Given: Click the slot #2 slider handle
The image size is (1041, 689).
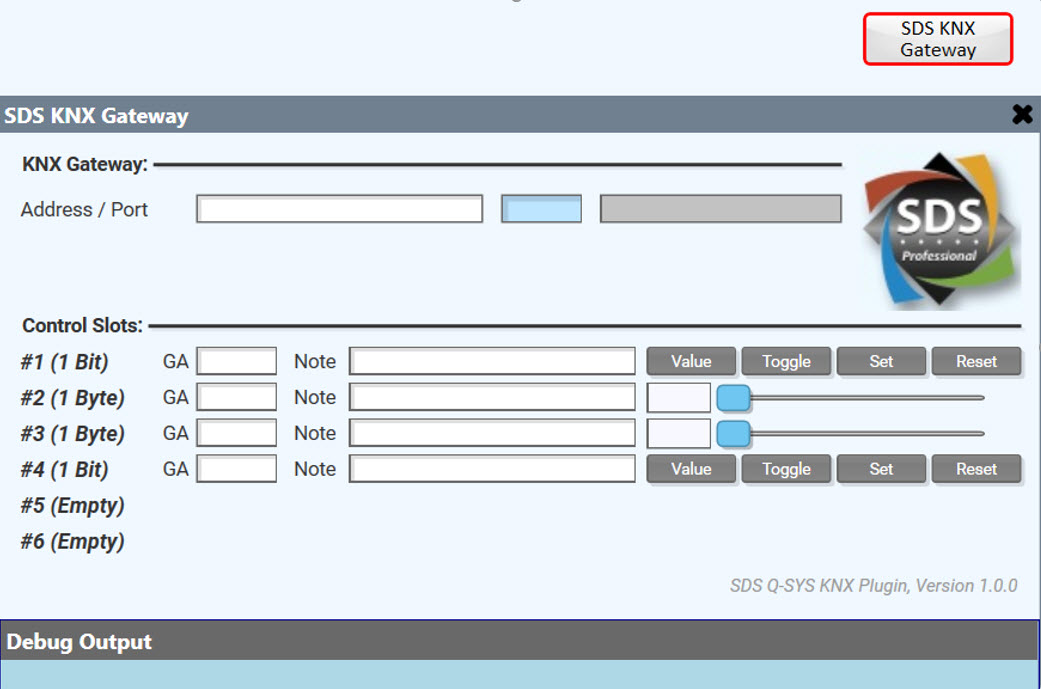Looking at the screenshot, I should (734, 398).
